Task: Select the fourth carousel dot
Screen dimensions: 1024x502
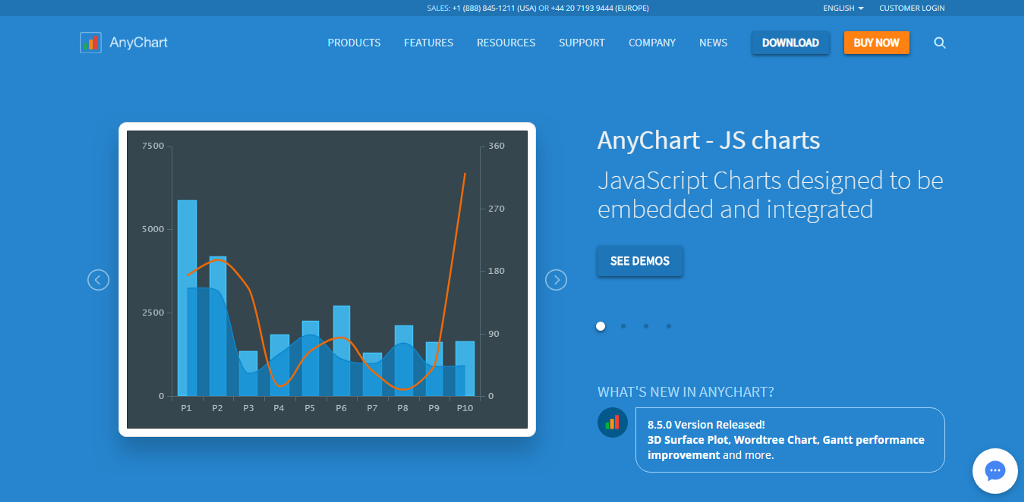Action: click(x=668, y=326)
